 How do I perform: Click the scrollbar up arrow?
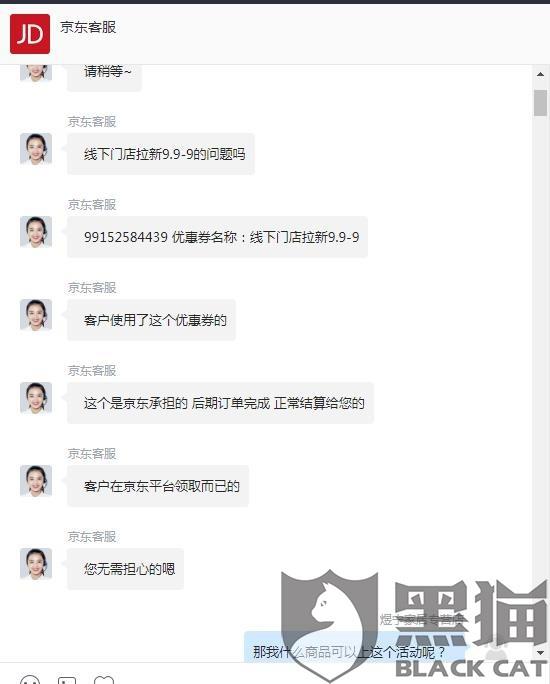point(540,75)
